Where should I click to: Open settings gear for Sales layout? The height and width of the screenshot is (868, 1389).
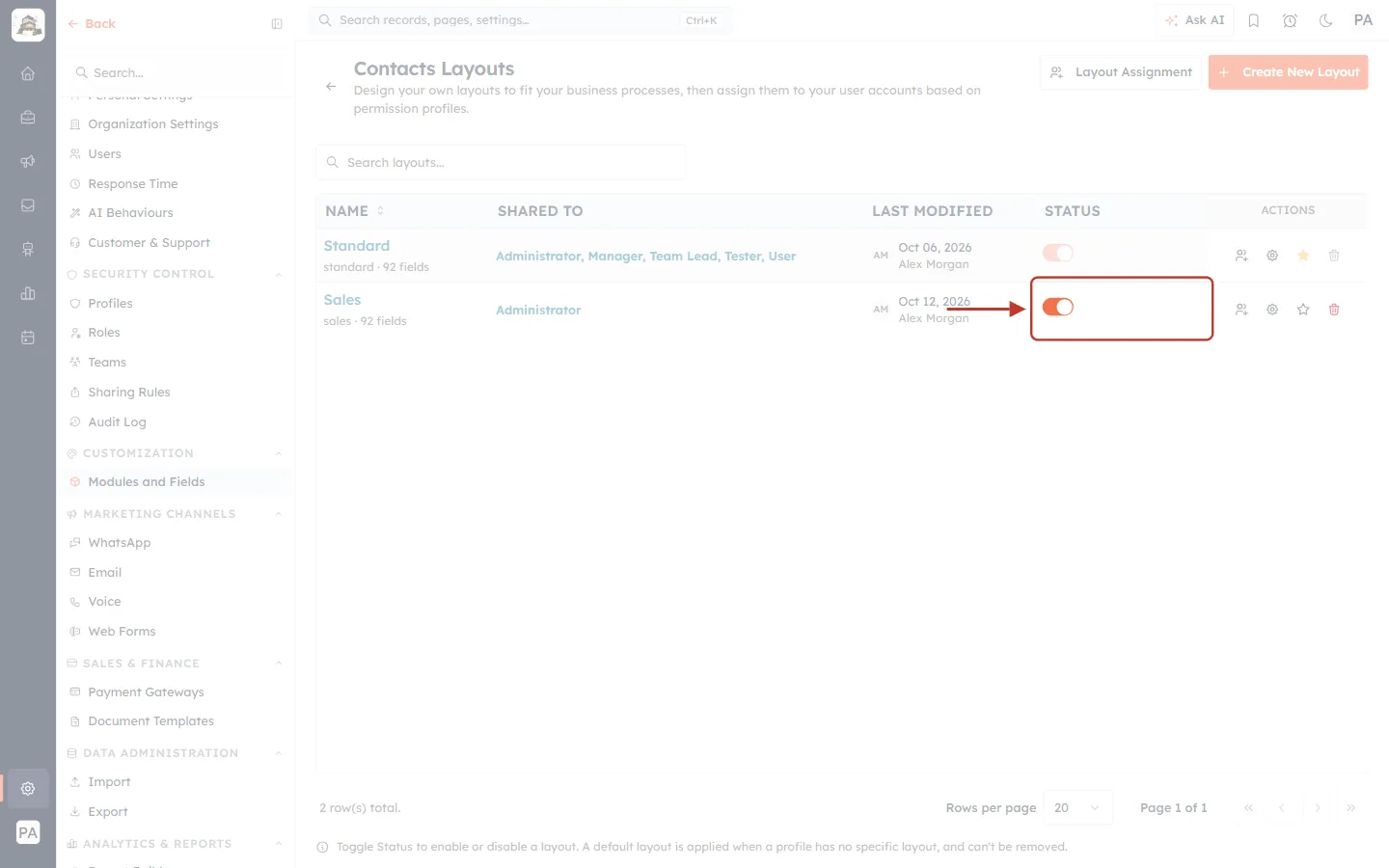[x=1272, y=310]
